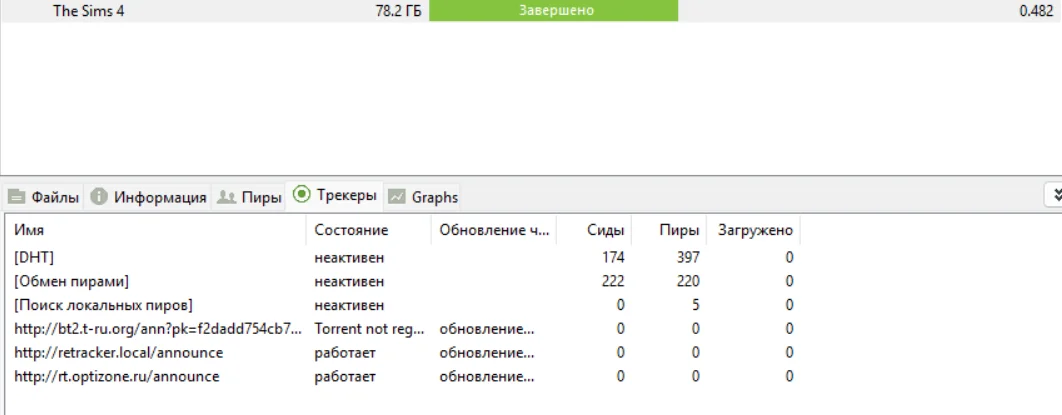Screen dimensions: 1062x415
Task: Expand the details panel with the double-chevron button
Action: pos(1053,195)
